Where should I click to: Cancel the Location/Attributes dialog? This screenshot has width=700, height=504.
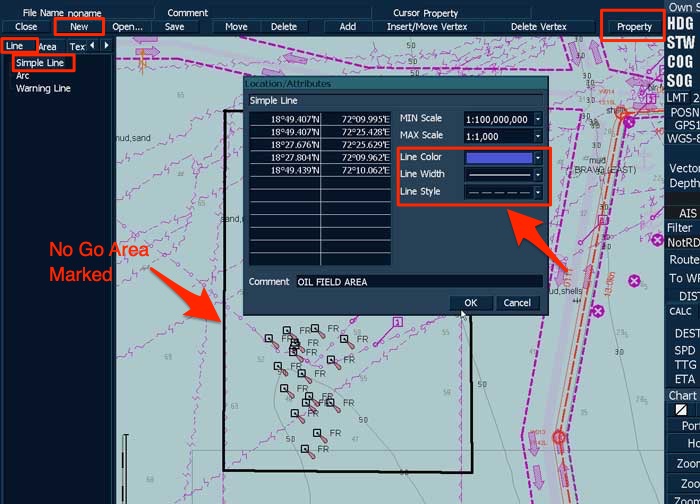[517, 303]
